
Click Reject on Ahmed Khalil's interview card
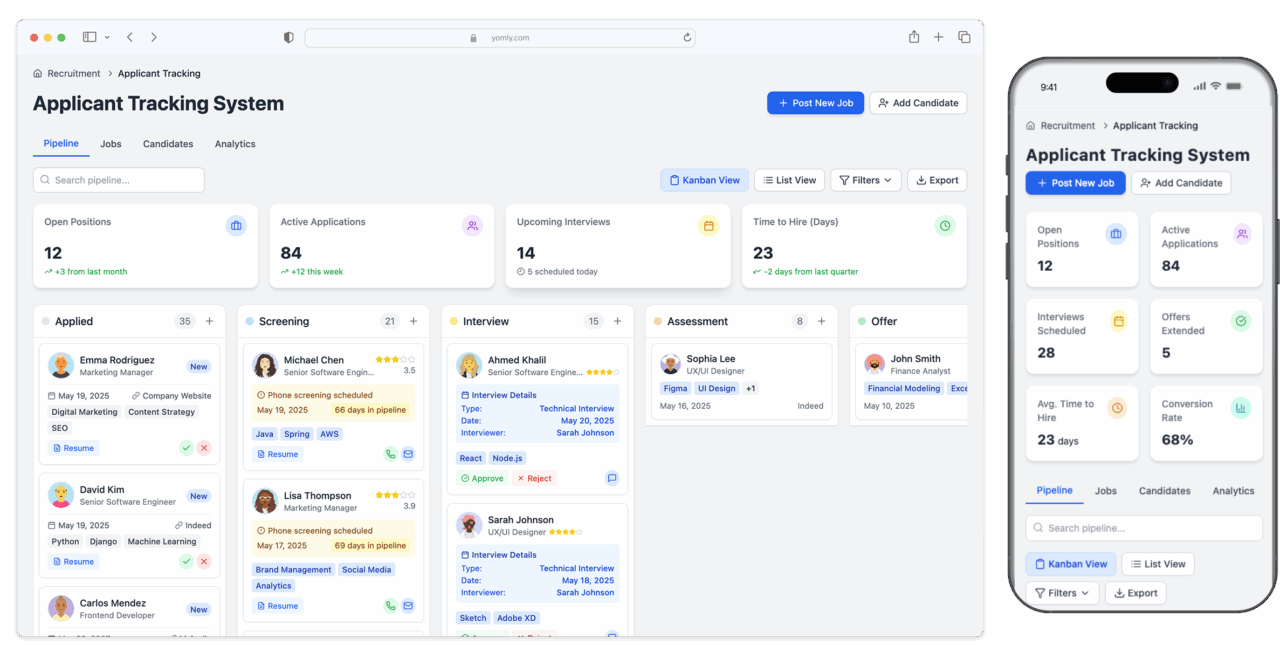(x=534, y=478)
